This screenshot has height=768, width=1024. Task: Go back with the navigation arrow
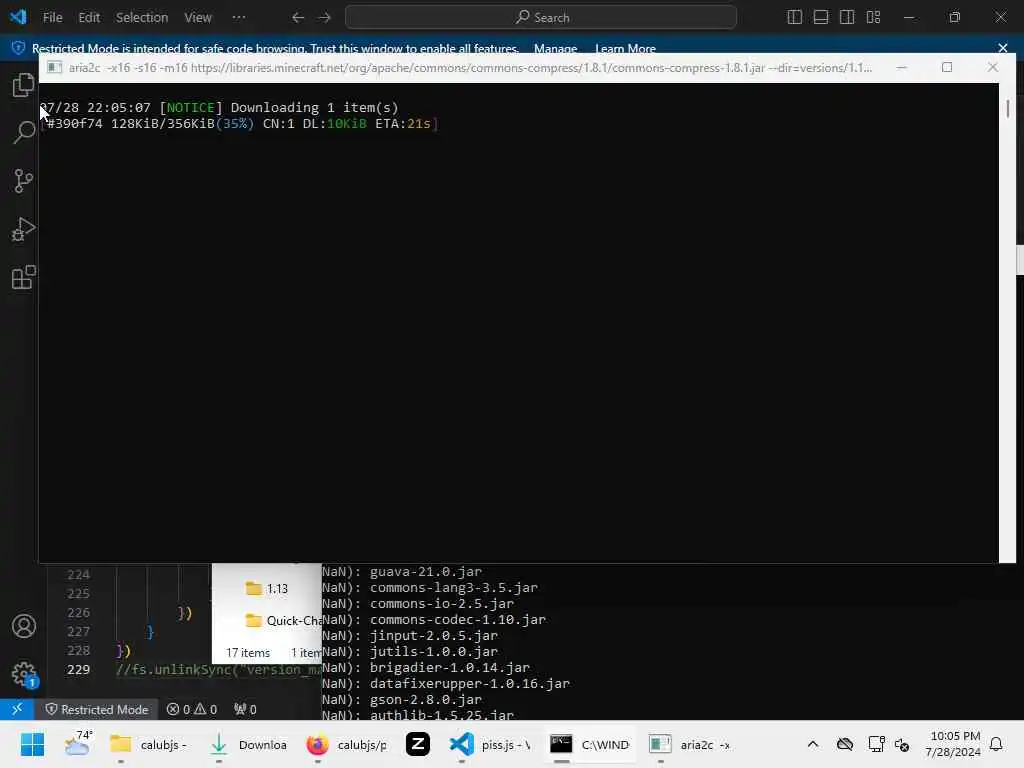(x=298, y=18)
